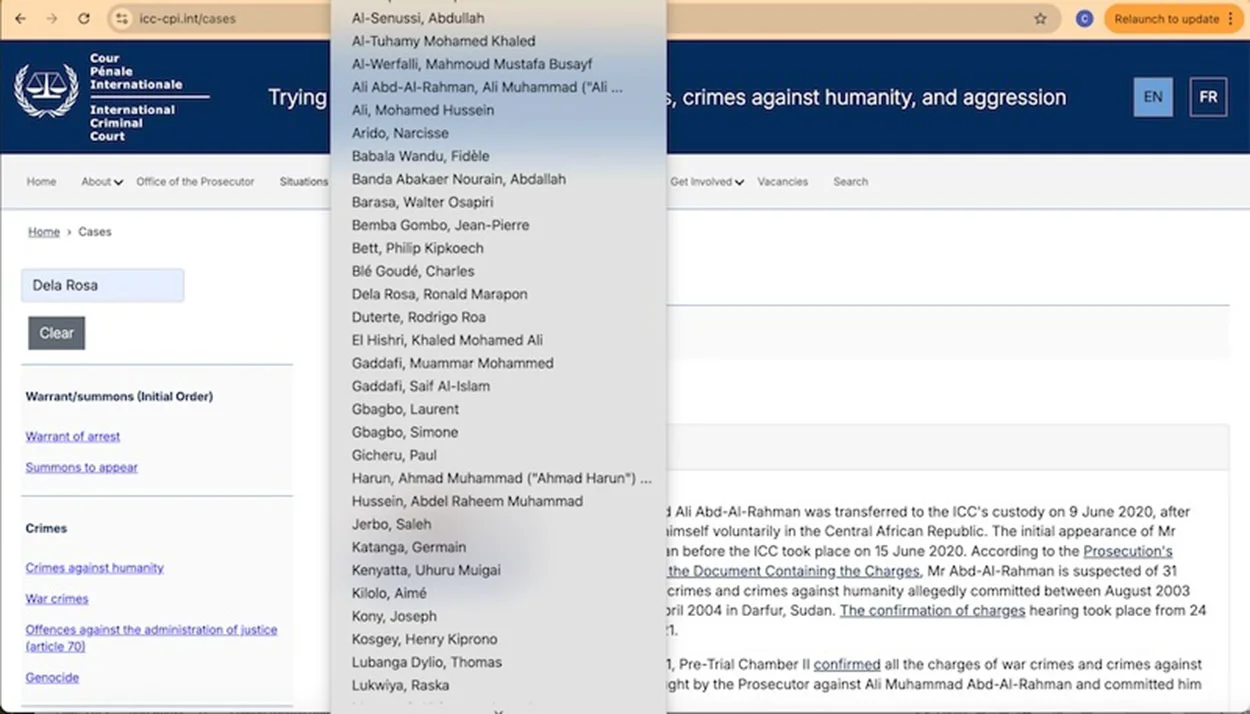The width and height of the screenshot is (1250, 714).
Task: Select Babala Wandu, Fidèle option
Action: click(498, 156)
